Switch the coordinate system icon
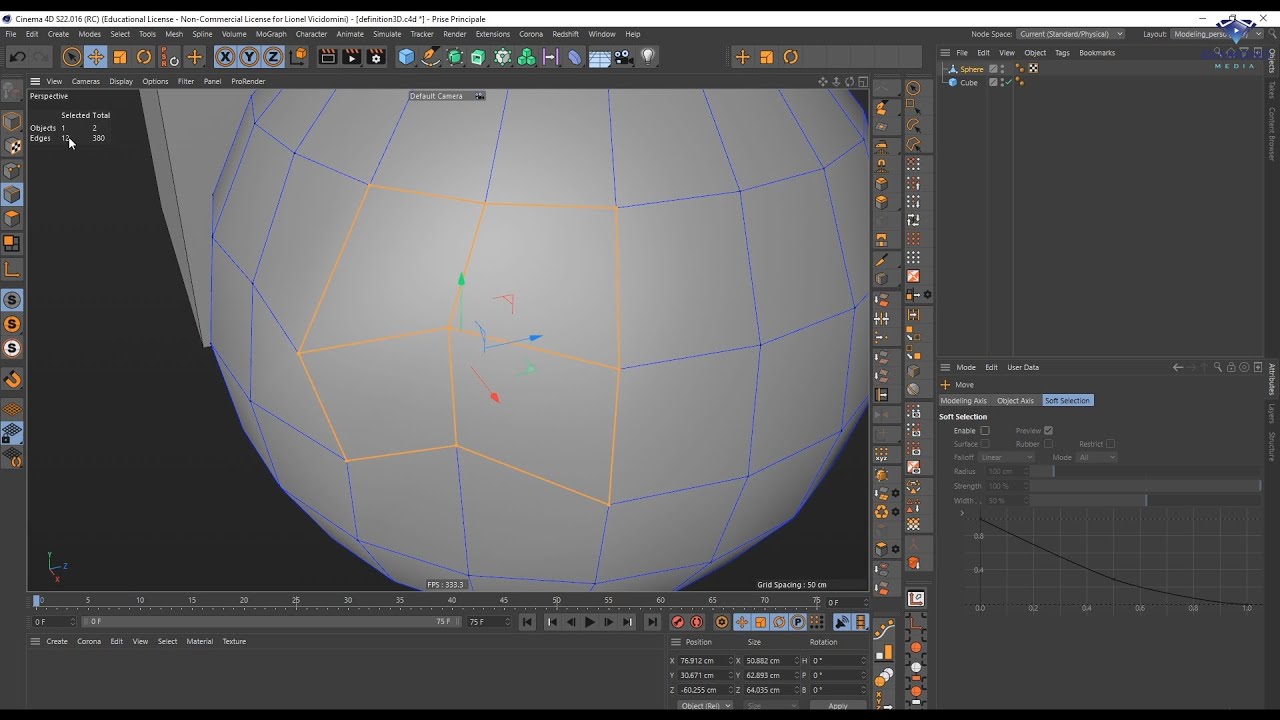1280x720 pixels. tap(298, 57)
